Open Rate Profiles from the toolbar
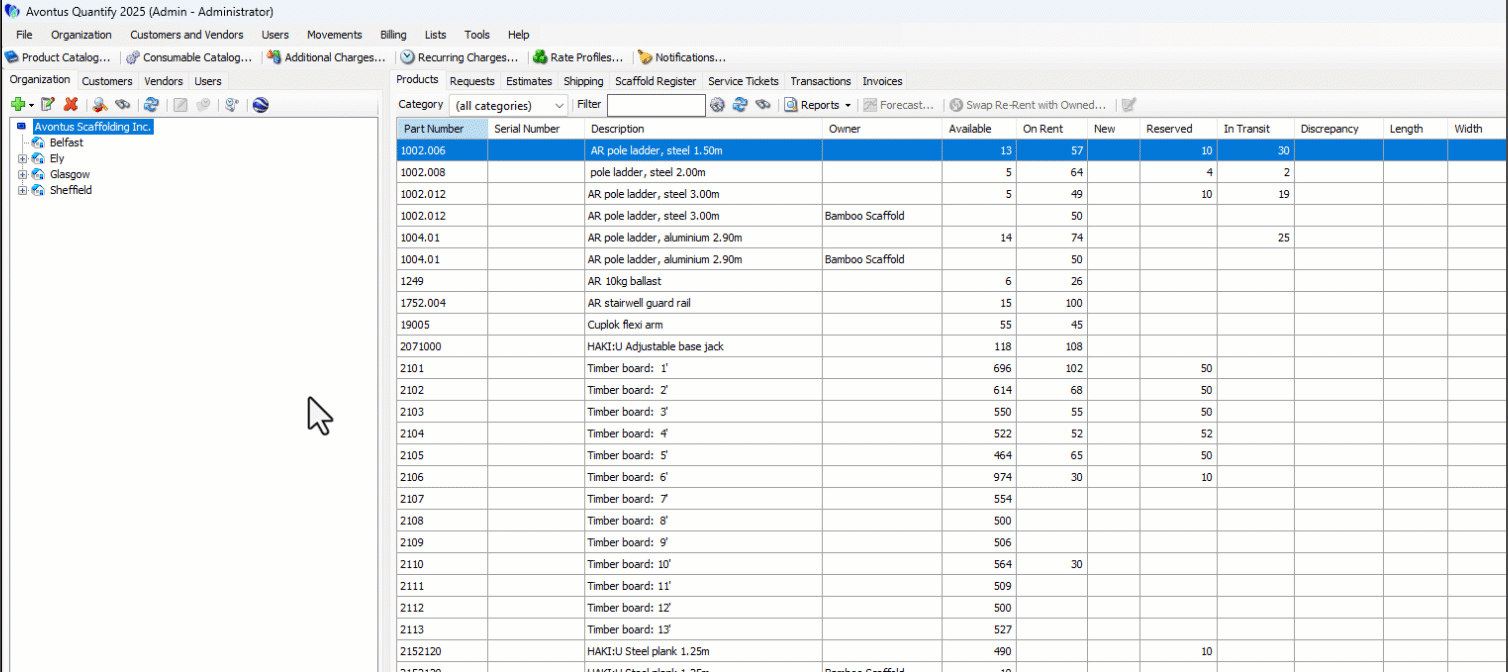The width and height of the screenshot is (1508, 672). (x=578, y=58)
